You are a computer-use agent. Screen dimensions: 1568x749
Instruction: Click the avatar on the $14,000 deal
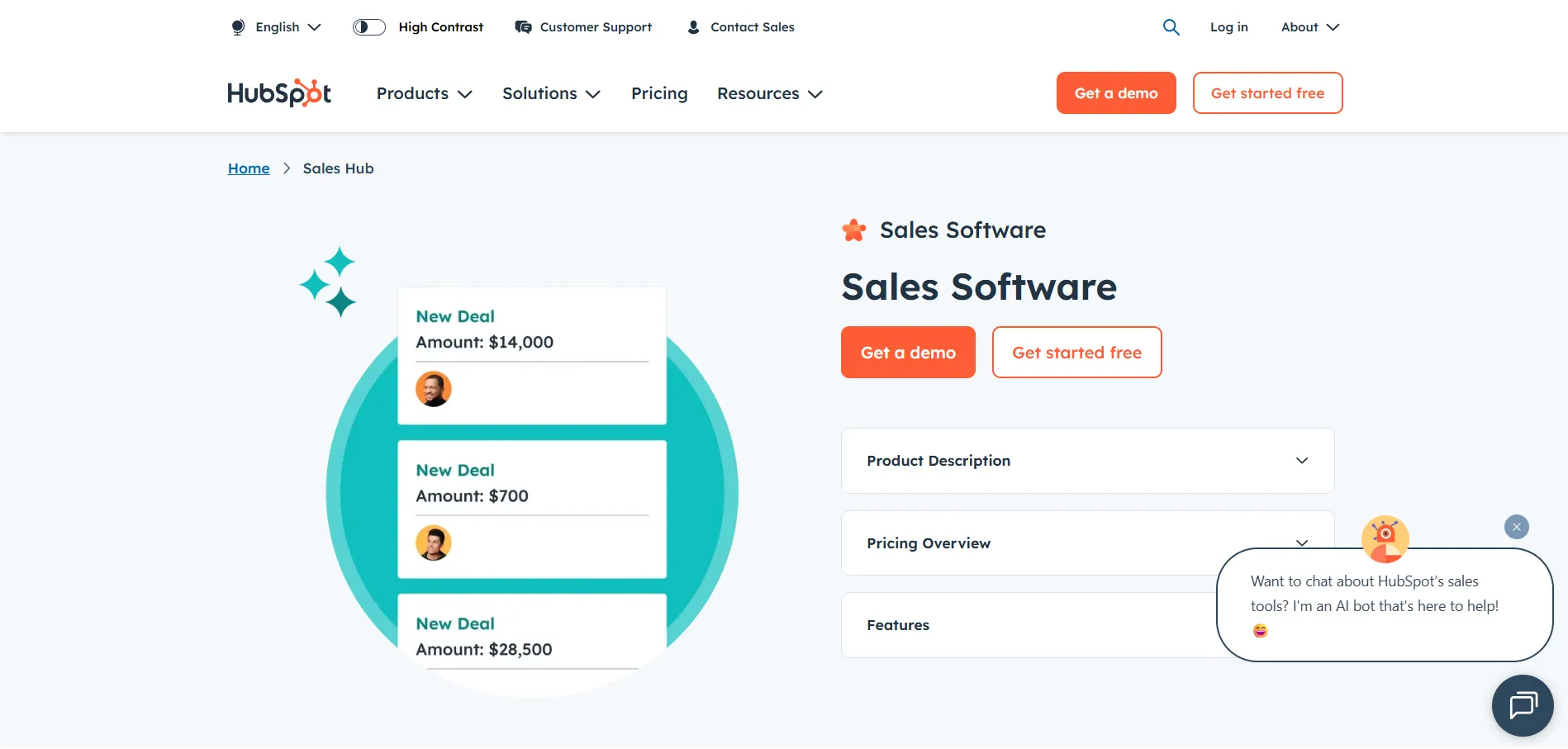click(x=434, y=389)
